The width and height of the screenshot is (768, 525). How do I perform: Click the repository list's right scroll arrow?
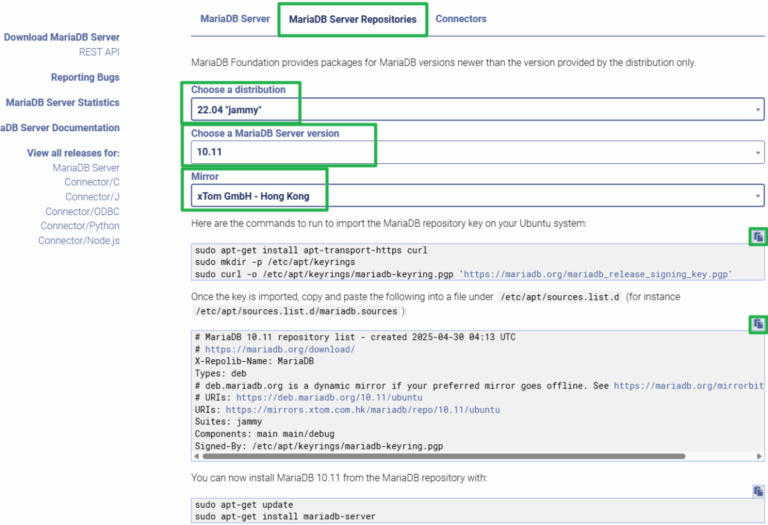[759, 456]
